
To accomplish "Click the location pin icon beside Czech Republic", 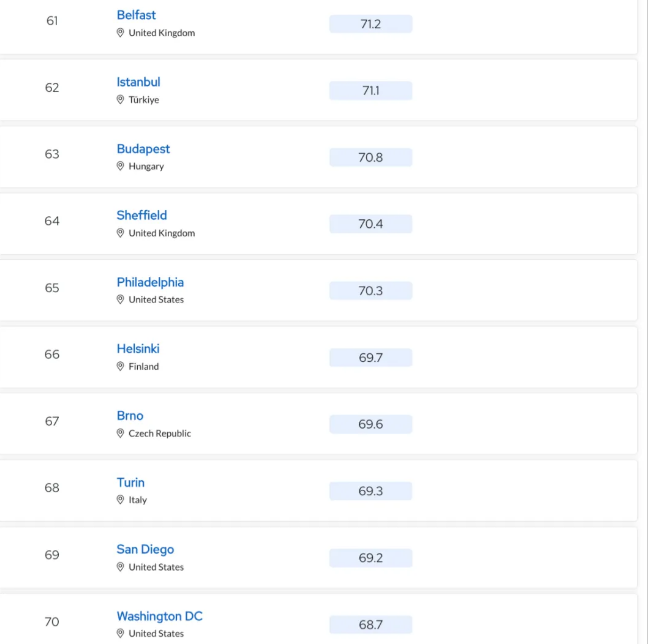I will tap(120, 434).
